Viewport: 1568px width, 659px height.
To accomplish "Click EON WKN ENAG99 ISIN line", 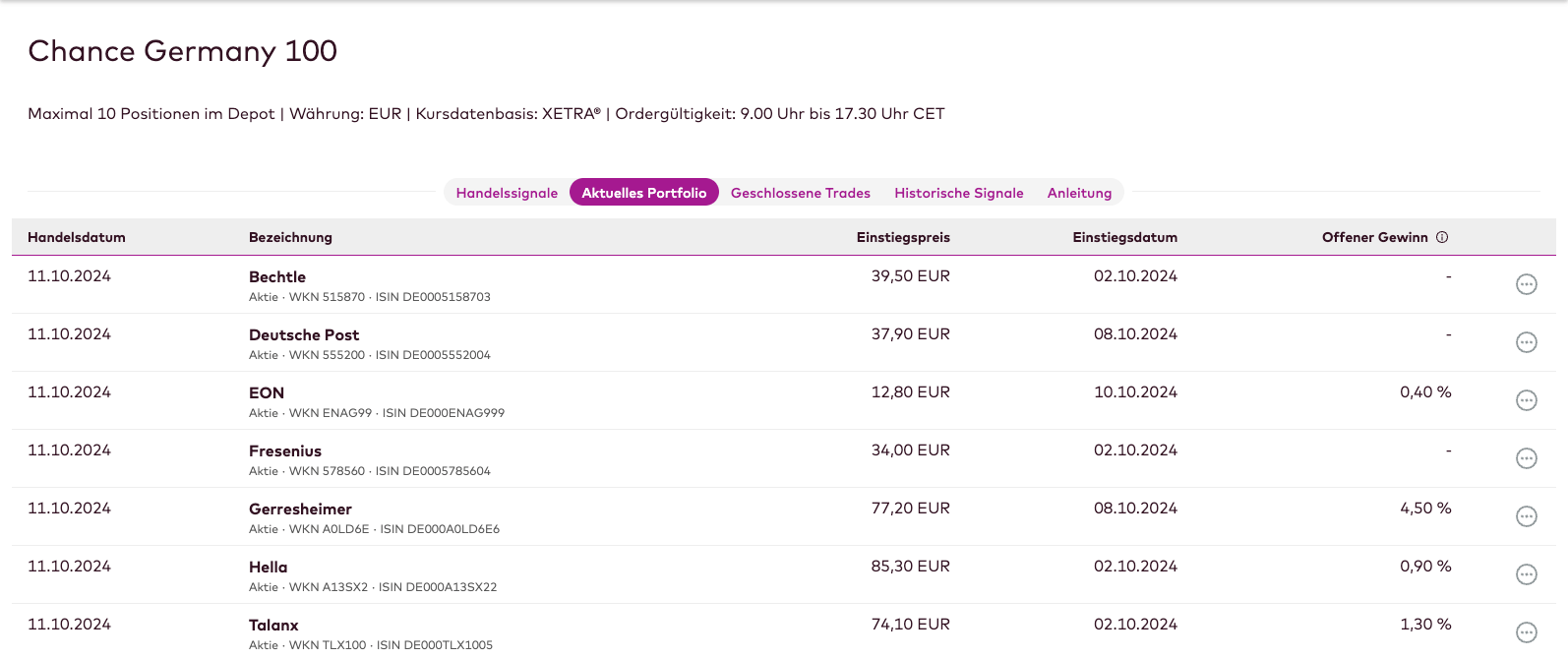I will click(x=377, y=413).
